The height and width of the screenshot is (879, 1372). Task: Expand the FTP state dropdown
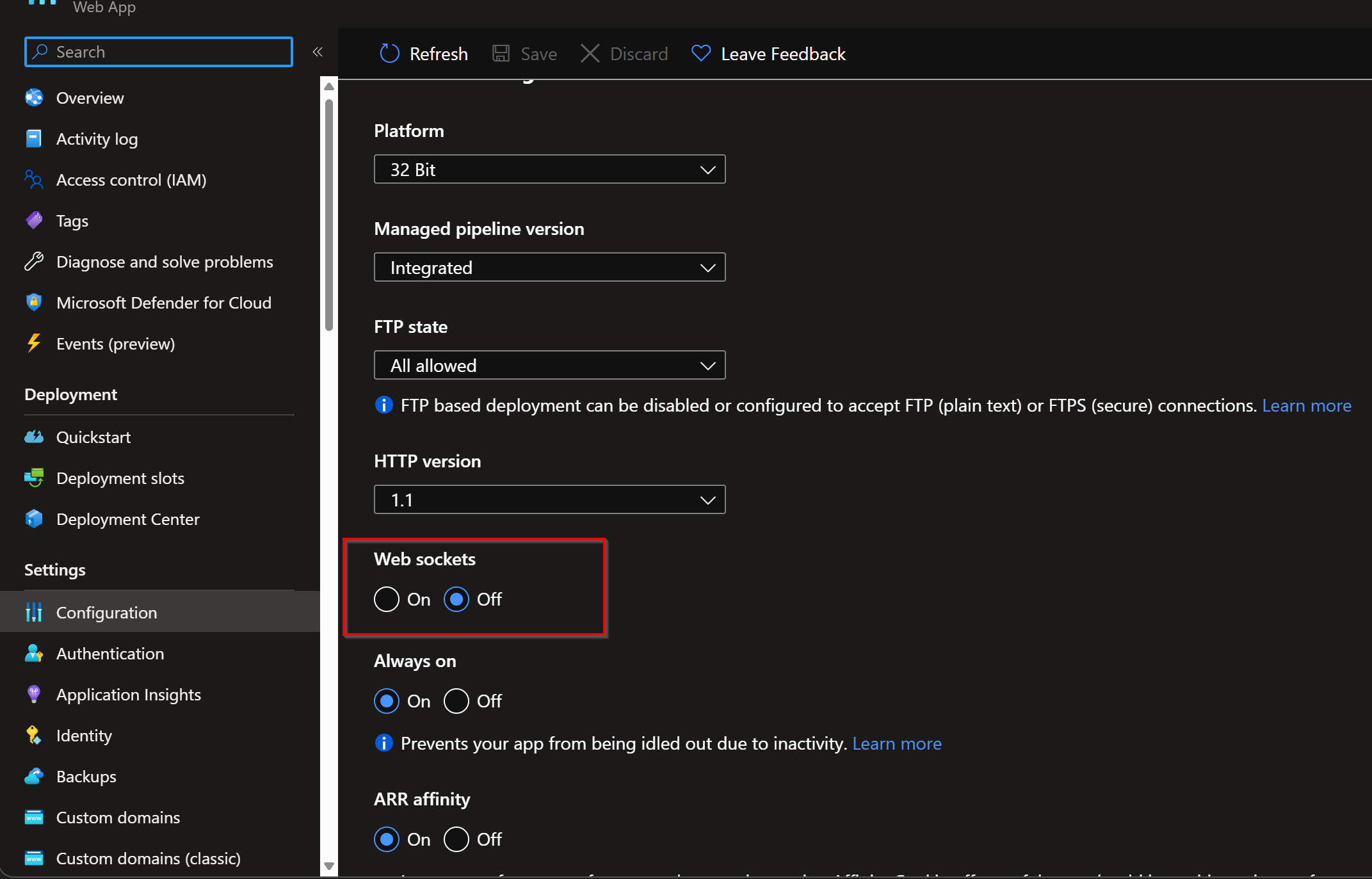(549, 366)
